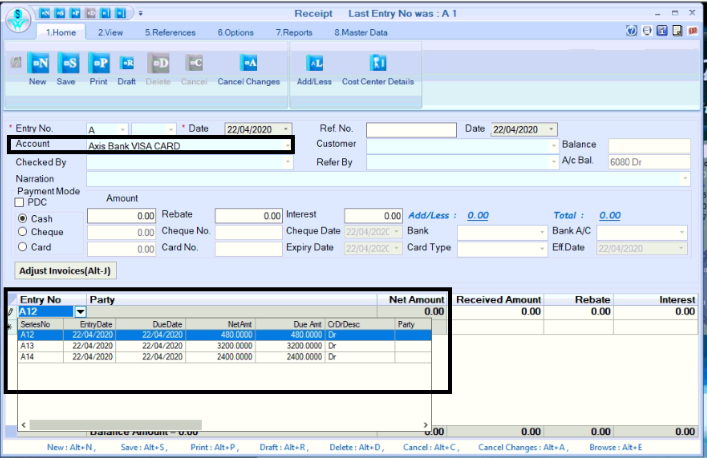This screenshot has width=707, height=458.
Task: Open the grid Entry No A12 dropdown arrow
Action: (x=80, y=311)
